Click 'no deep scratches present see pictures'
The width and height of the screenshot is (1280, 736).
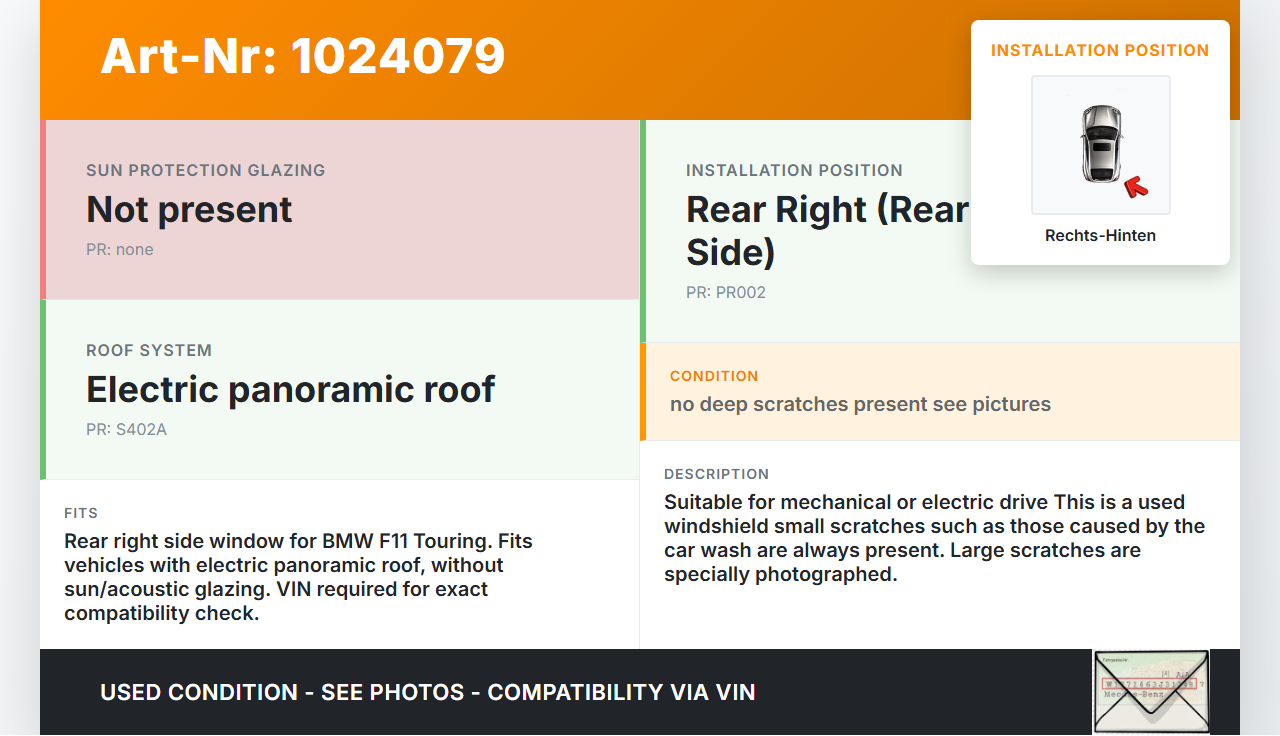pos(860,404)
